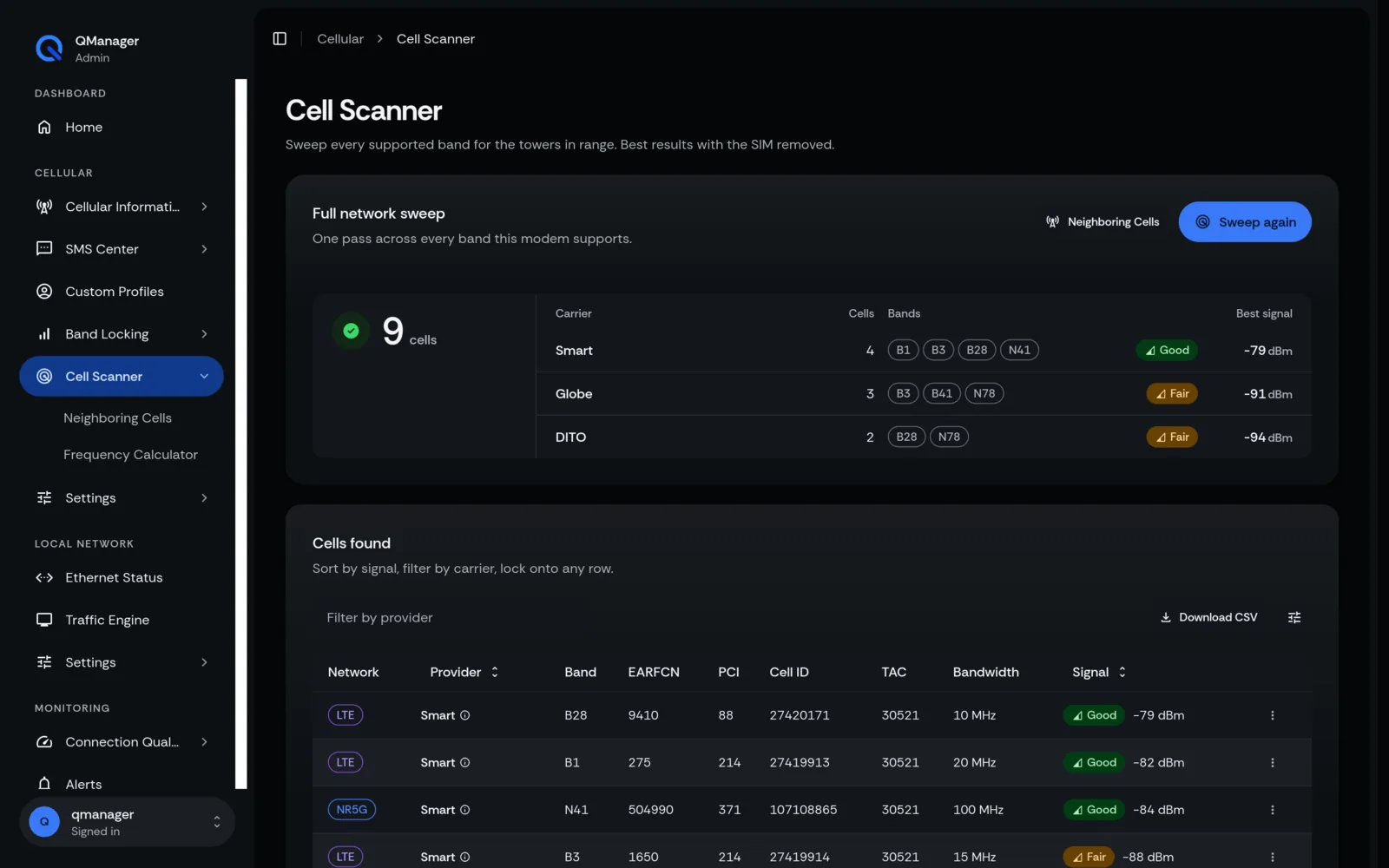
Task: Click the Traffic Engine monitor icon
Action: tap(44, 621)
